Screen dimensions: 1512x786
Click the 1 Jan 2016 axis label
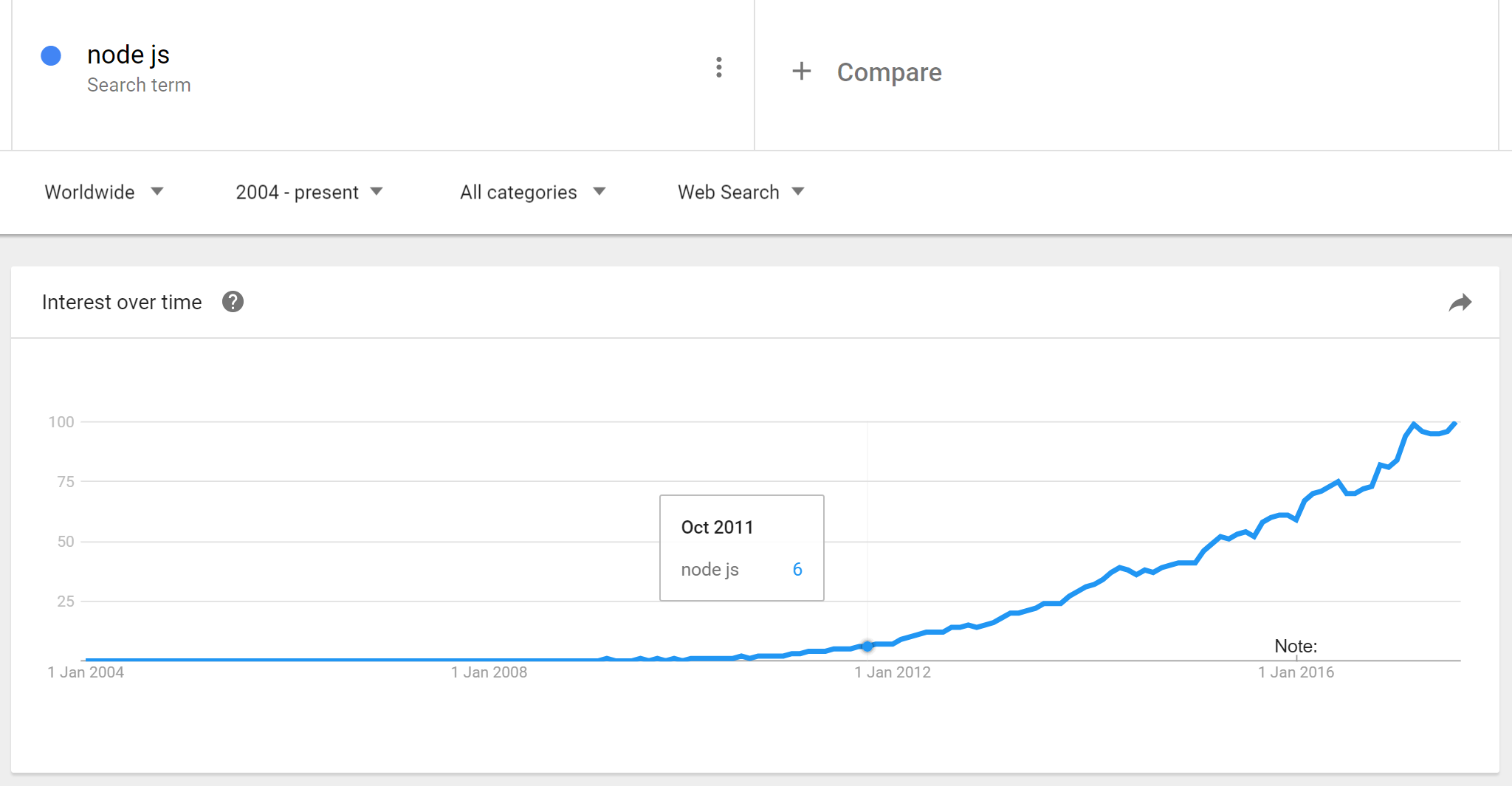point(1296,672)
